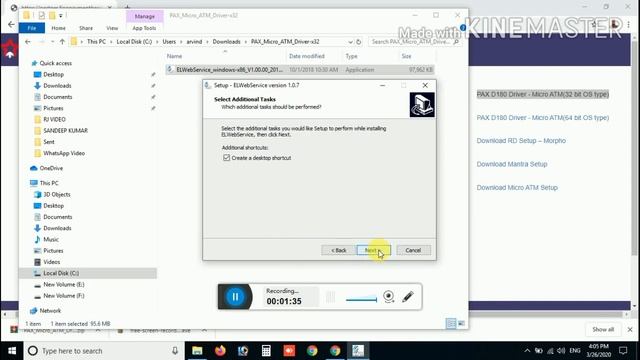This screenshot has height=360, width=640.
Task: Open New Volume (E:) drive
Action: coord(64,284)
